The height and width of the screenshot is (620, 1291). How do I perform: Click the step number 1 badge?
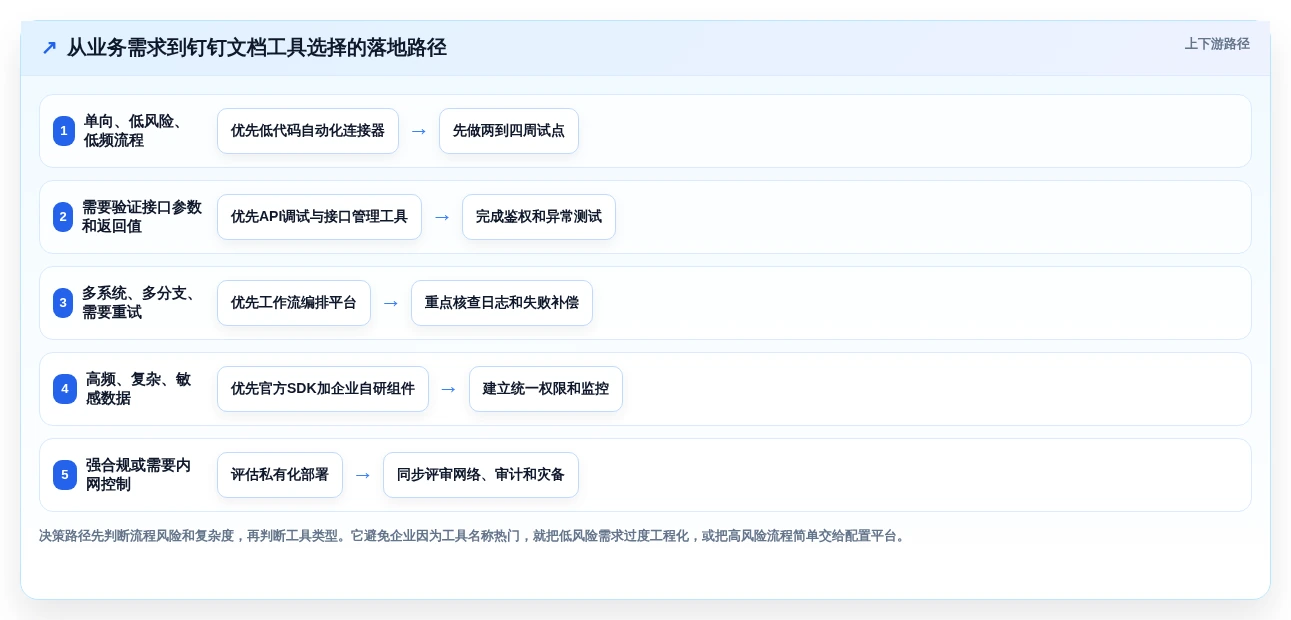point(64,131)
